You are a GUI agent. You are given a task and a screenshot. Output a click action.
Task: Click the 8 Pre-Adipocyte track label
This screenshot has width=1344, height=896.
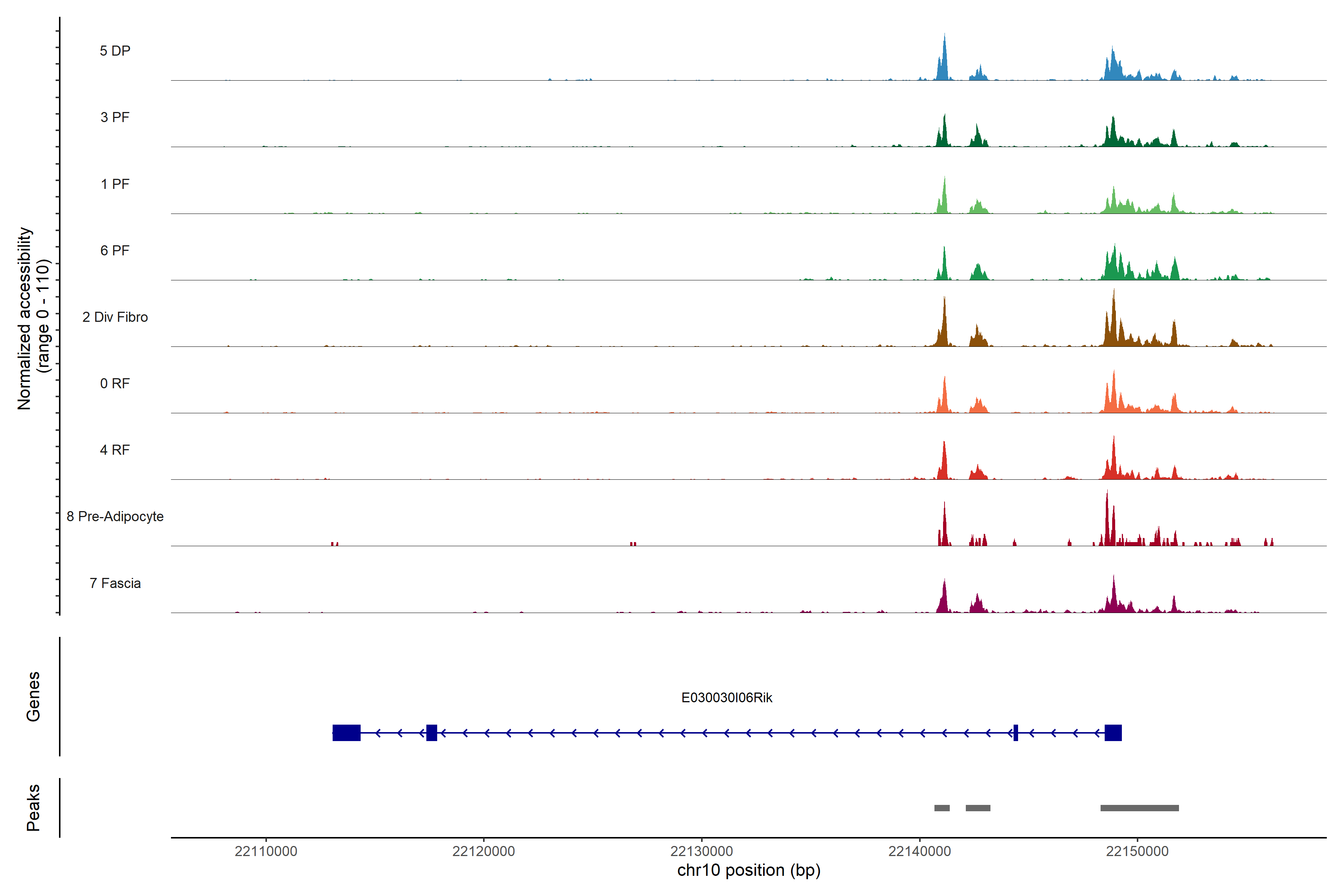115,517
